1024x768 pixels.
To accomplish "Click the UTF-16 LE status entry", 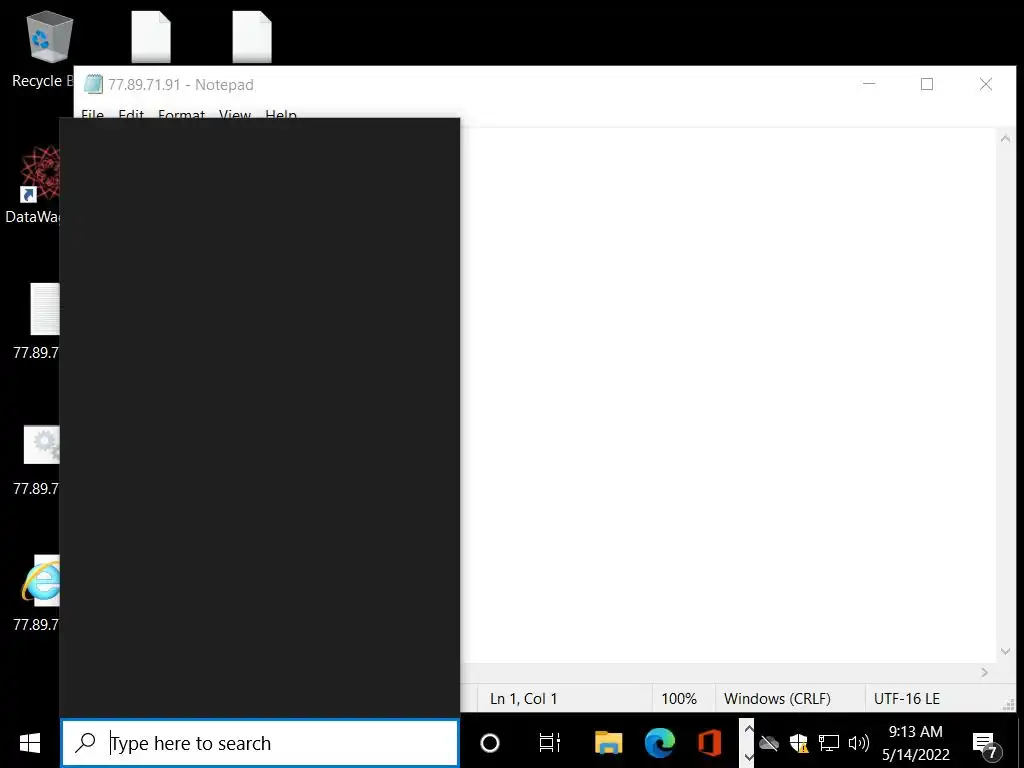I will pos(906,699).
